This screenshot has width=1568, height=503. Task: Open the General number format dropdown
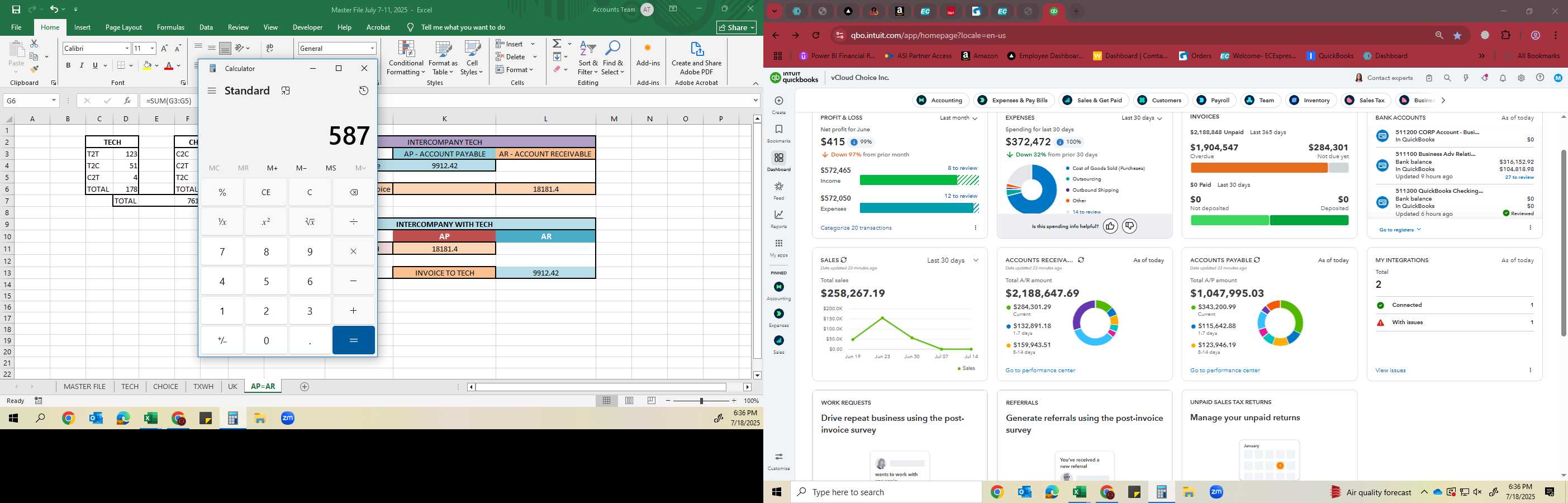pyautogui.click(x=372, y=48)
